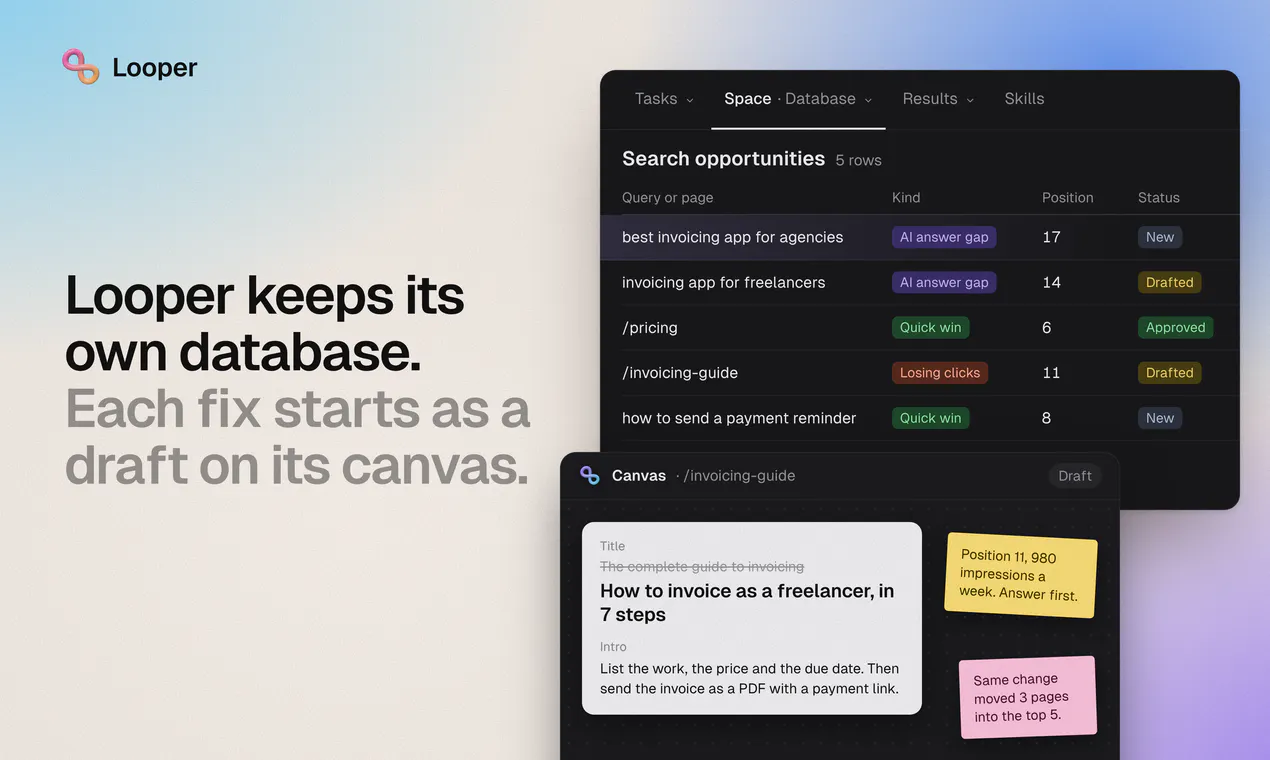This screenshot has width=1270, height=760.
Task: Open the Skills tab
Action: 1024,99
